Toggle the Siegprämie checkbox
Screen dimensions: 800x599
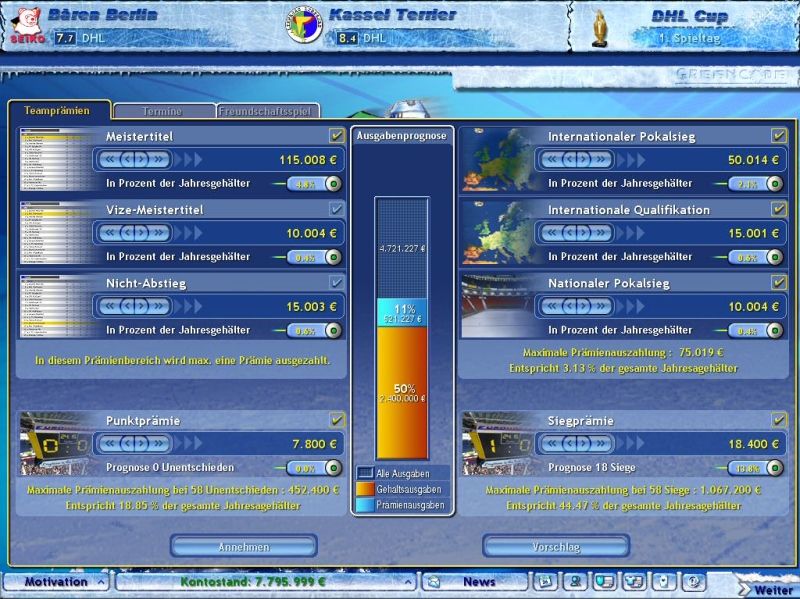coord(781,421)
